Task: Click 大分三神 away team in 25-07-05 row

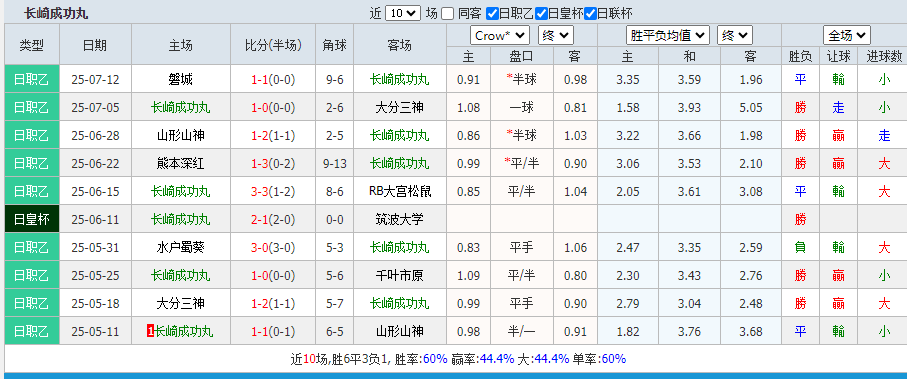Action: coord(400,108)
